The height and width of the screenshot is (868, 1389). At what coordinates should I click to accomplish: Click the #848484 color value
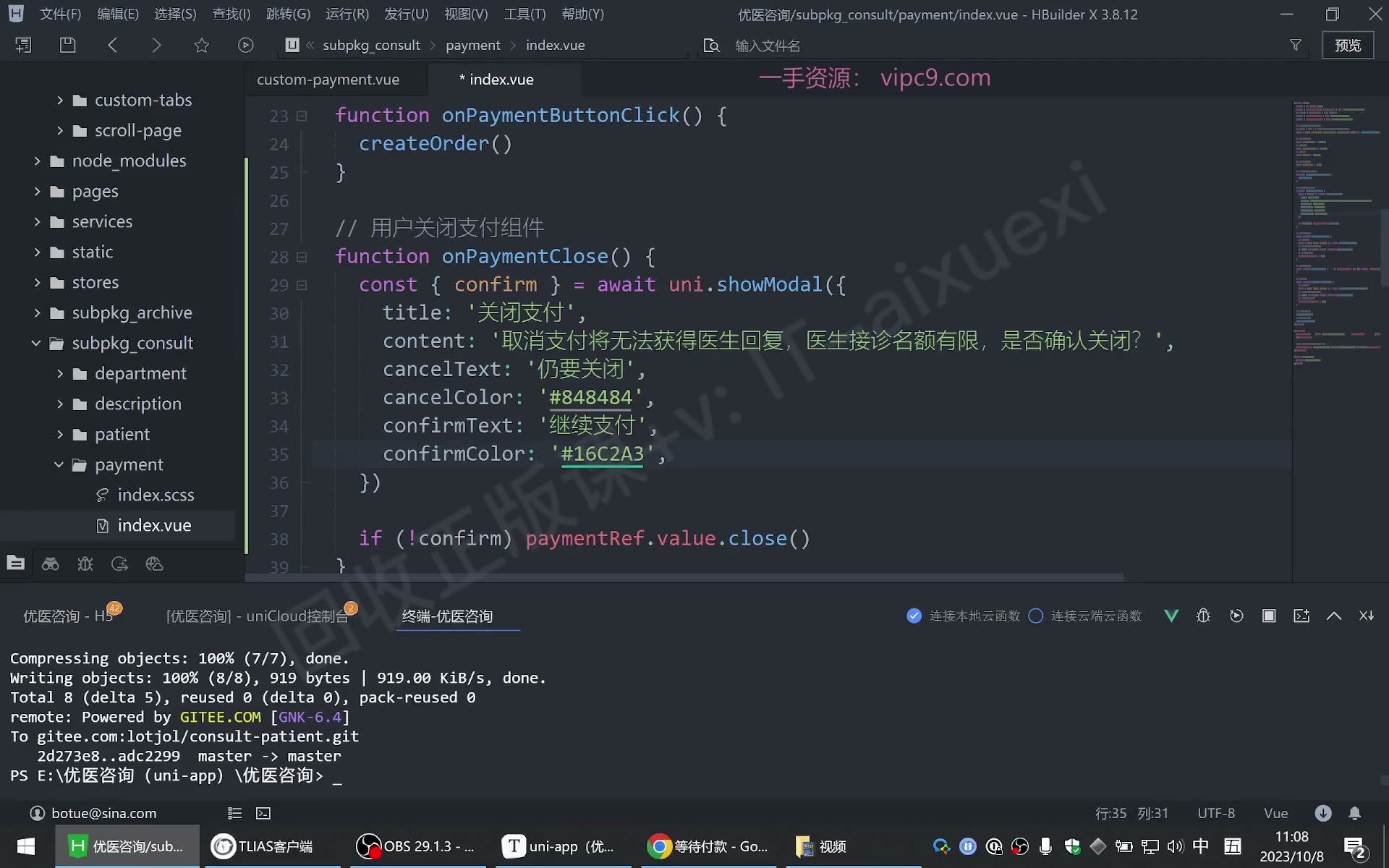pos(590,397)
